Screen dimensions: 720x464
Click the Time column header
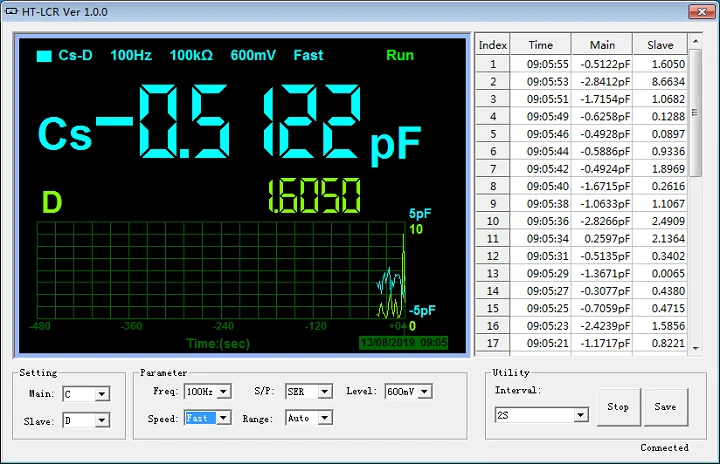(x=540, y=45)
